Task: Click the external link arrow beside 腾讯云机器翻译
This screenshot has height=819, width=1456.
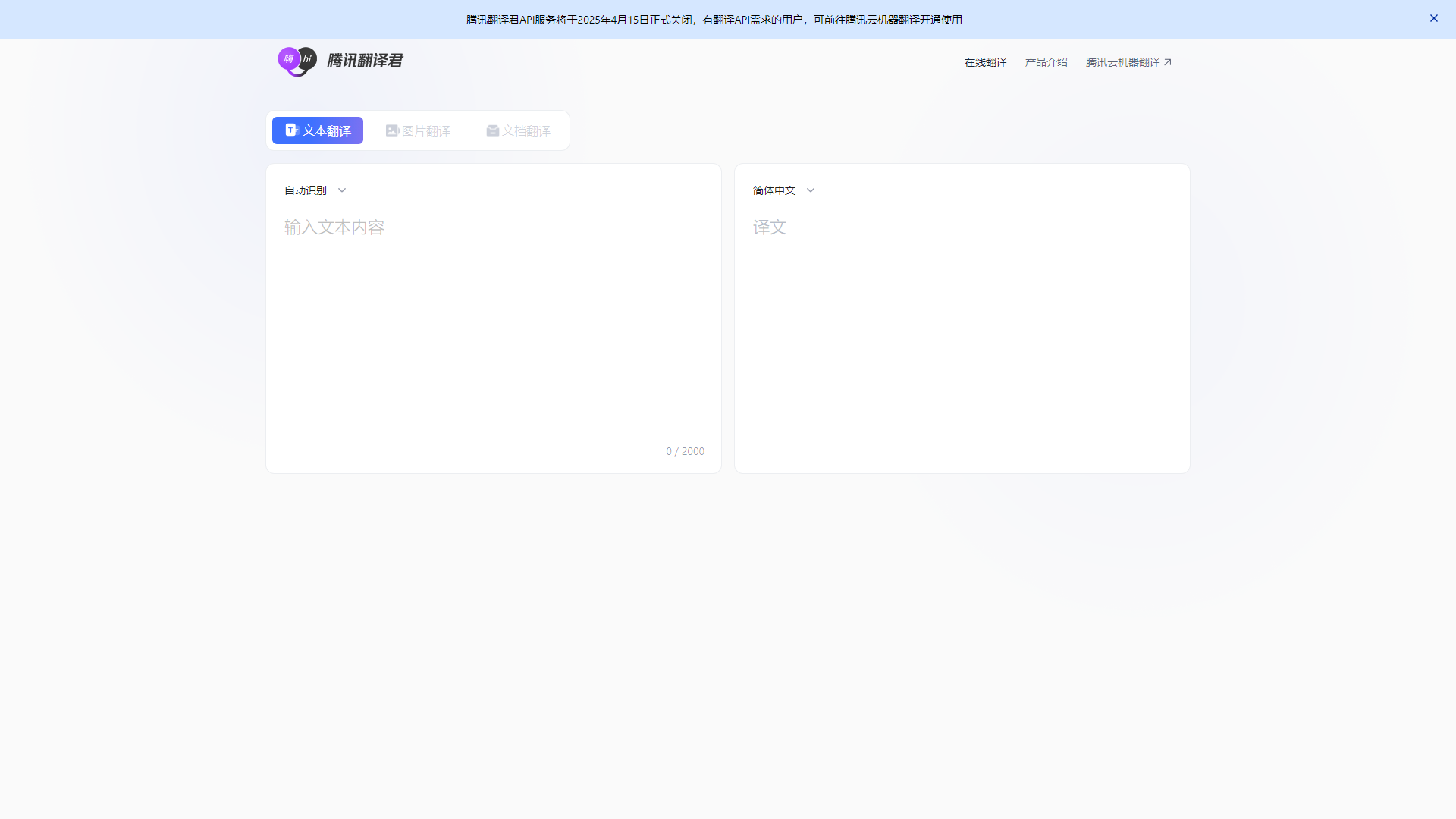Action: click(1169, 61)
